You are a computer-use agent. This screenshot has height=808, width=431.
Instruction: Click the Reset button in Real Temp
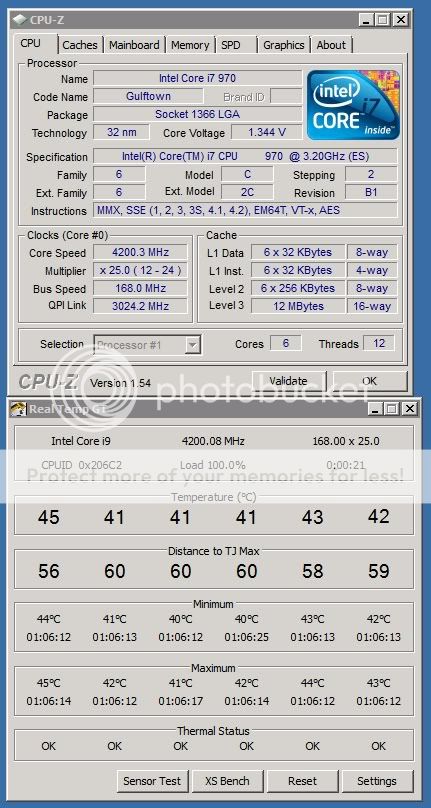[303, 781]
